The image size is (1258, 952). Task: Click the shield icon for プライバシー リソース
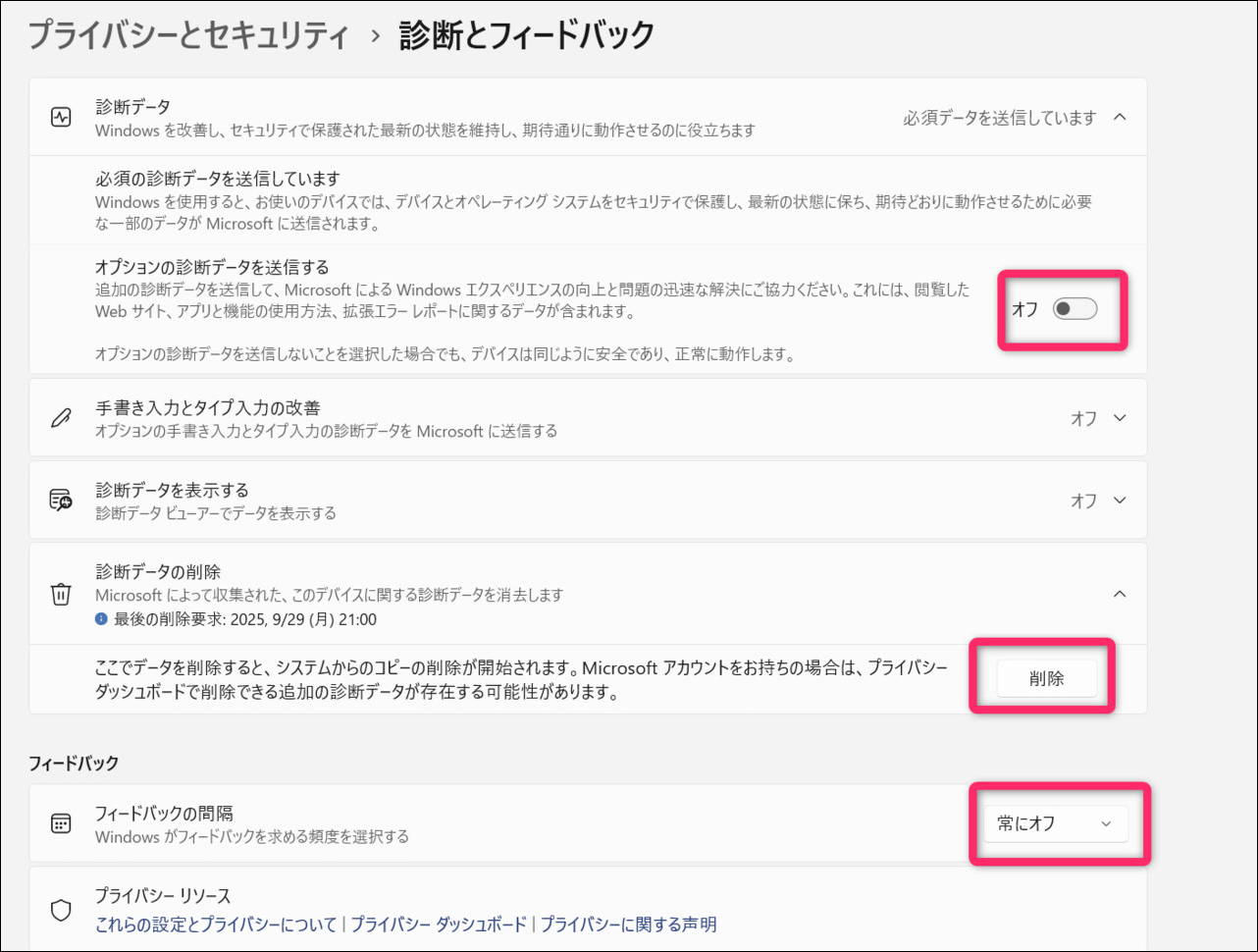(x=61, y=911)
